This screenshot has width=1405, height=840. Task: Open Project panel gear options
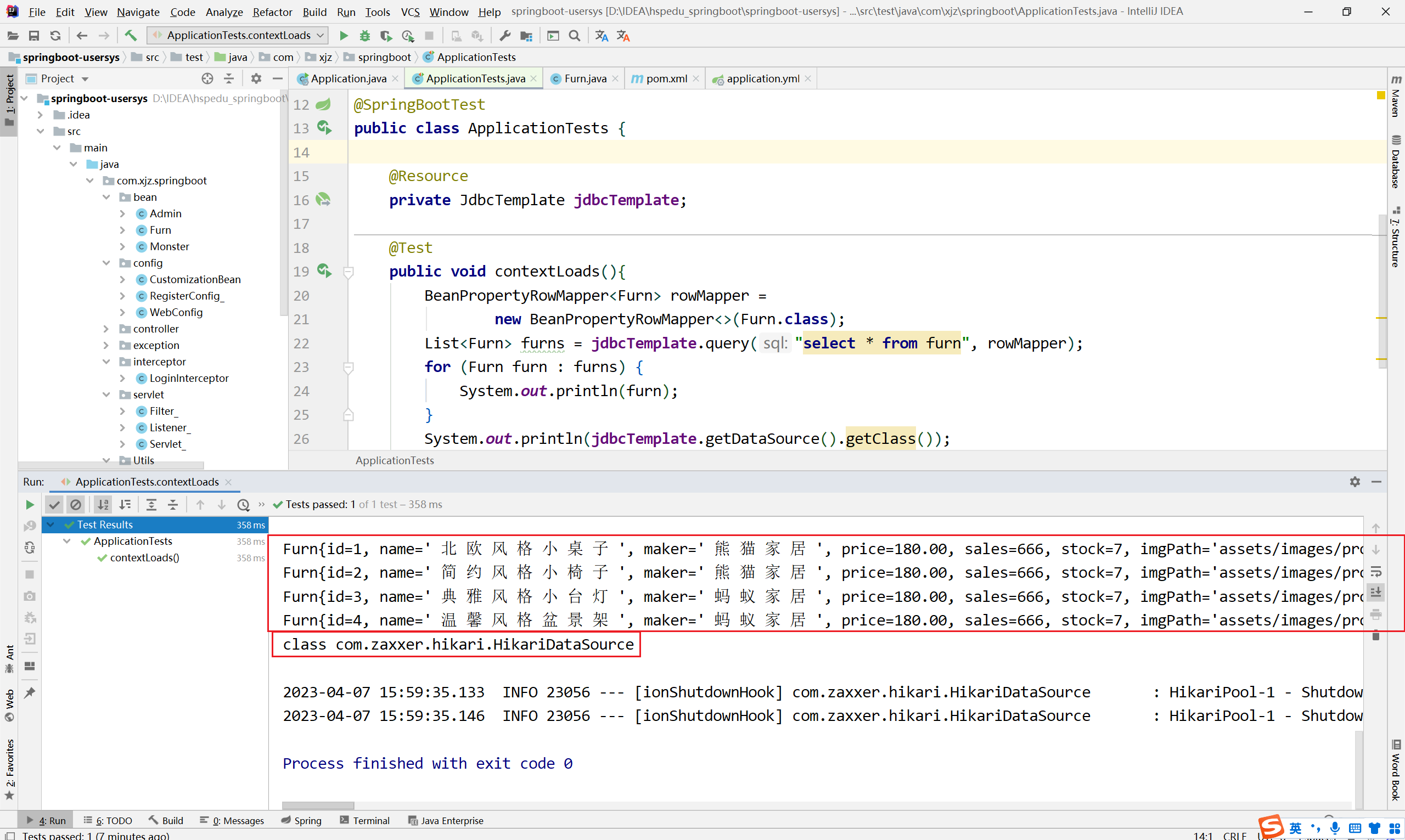tap(256, 78)
